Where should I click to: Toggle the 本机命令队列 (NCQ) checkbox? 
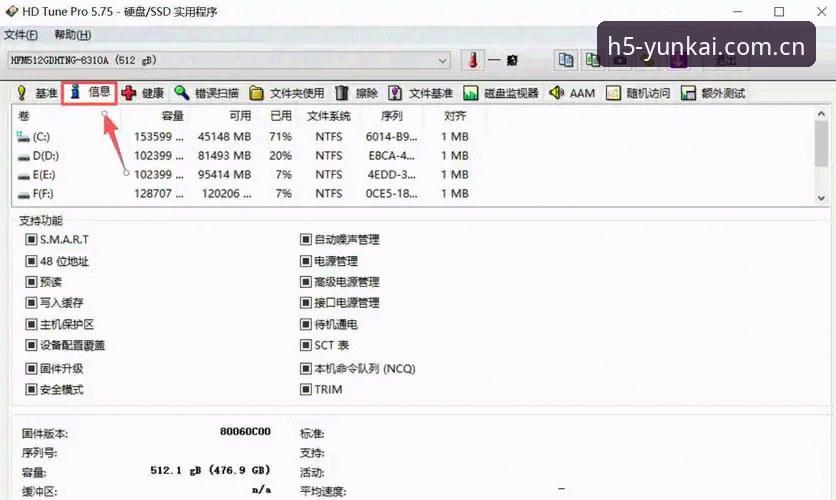click(x=306, y=368)
